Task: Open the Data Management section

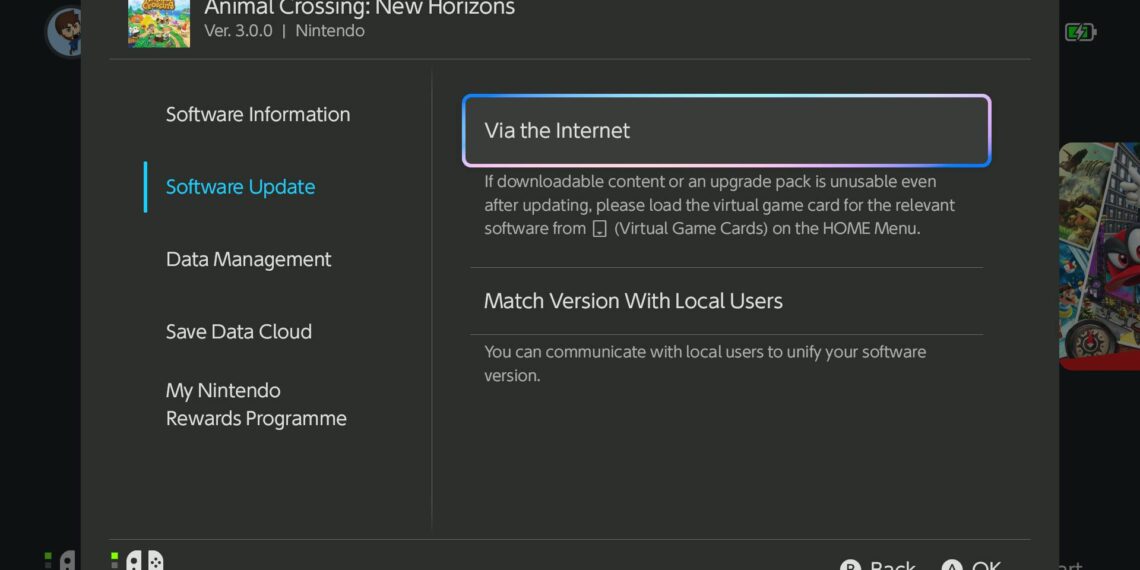Action: 248,260
